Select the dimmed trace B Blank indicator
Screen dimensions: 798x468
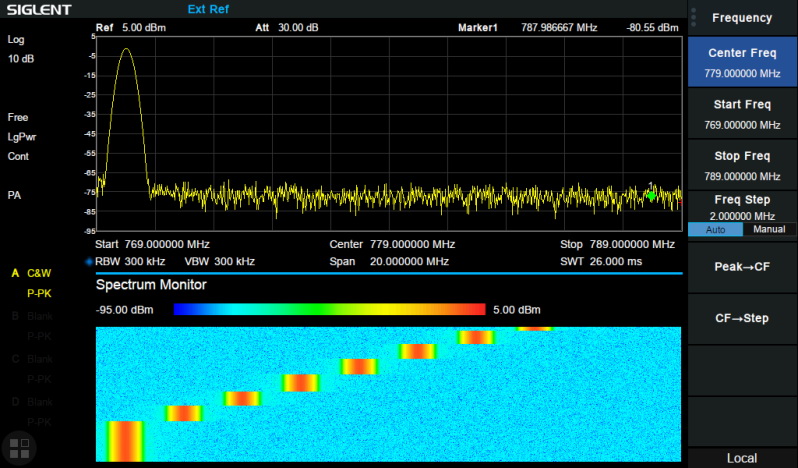tap(32, 316)
